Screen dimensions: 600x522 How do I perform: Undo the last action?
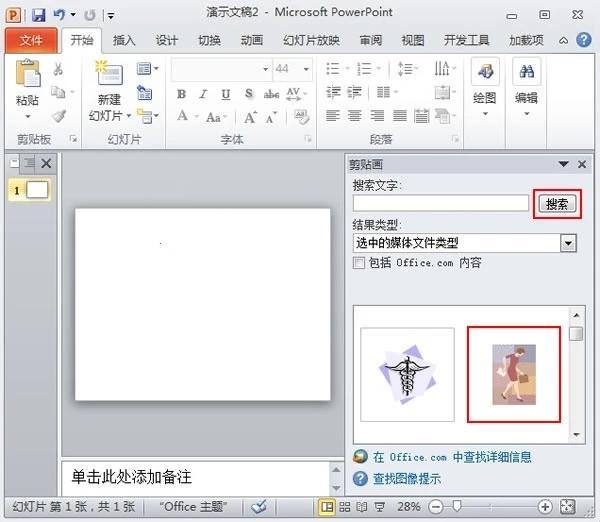point(59,15)
